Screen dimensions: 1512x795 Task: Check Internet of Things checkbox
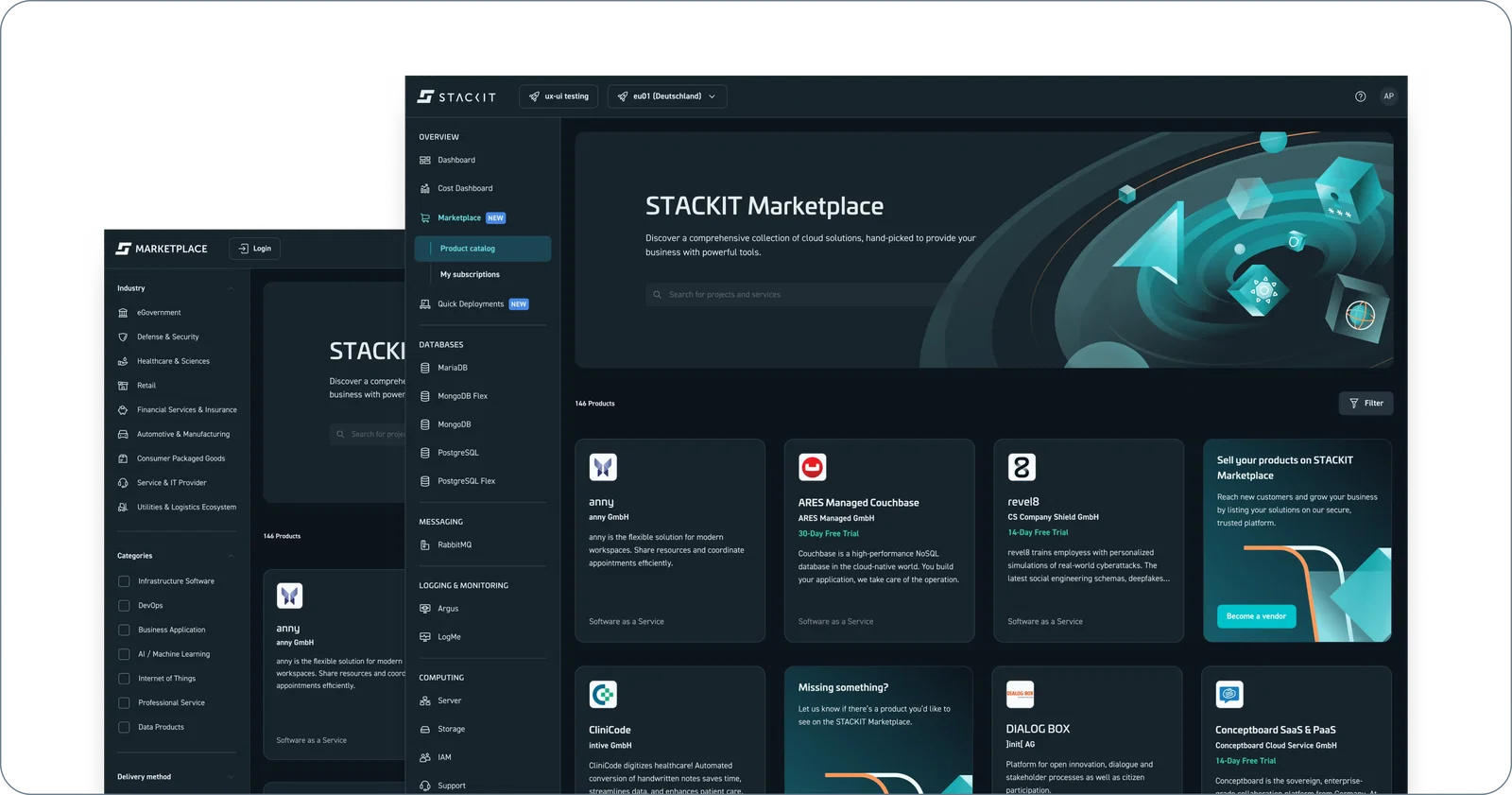pyautogui.click(x=124, y=679)
